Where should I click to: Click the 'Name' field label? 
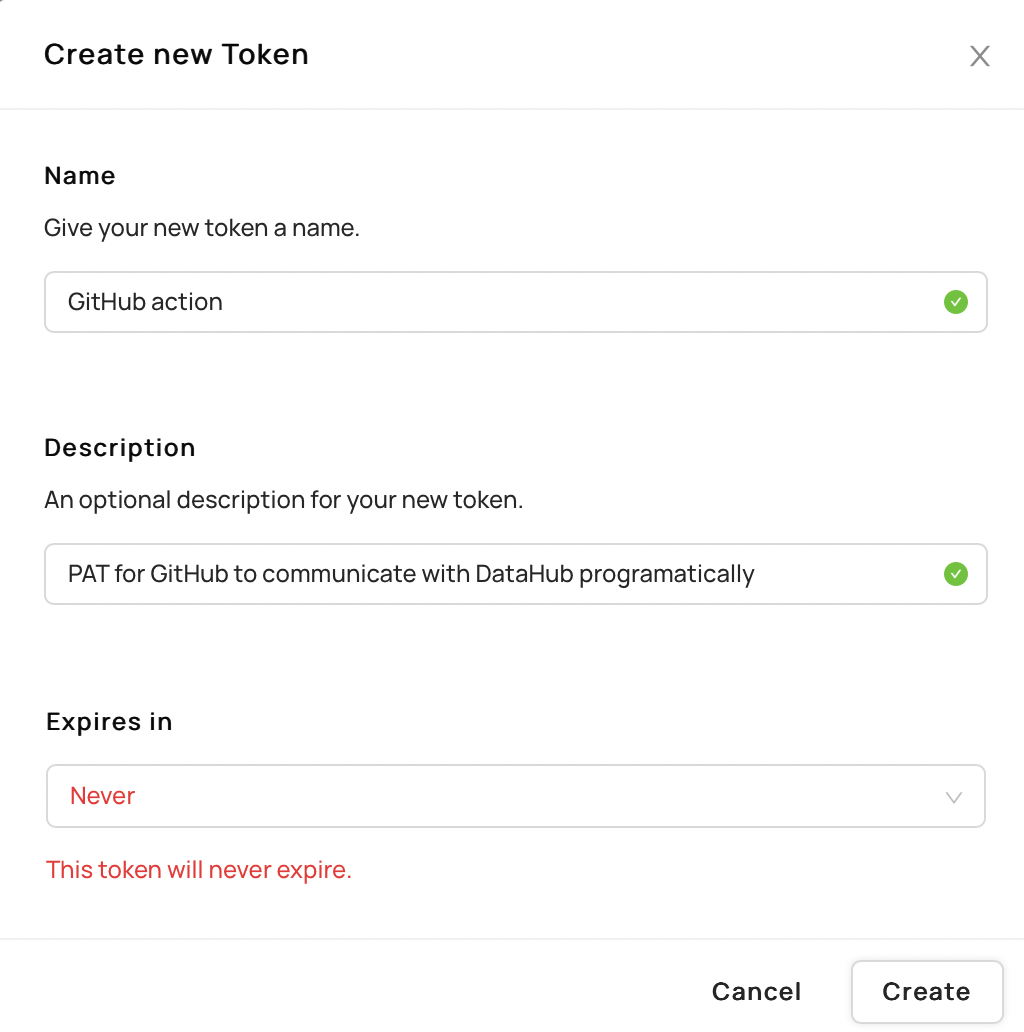pos(80,176)
